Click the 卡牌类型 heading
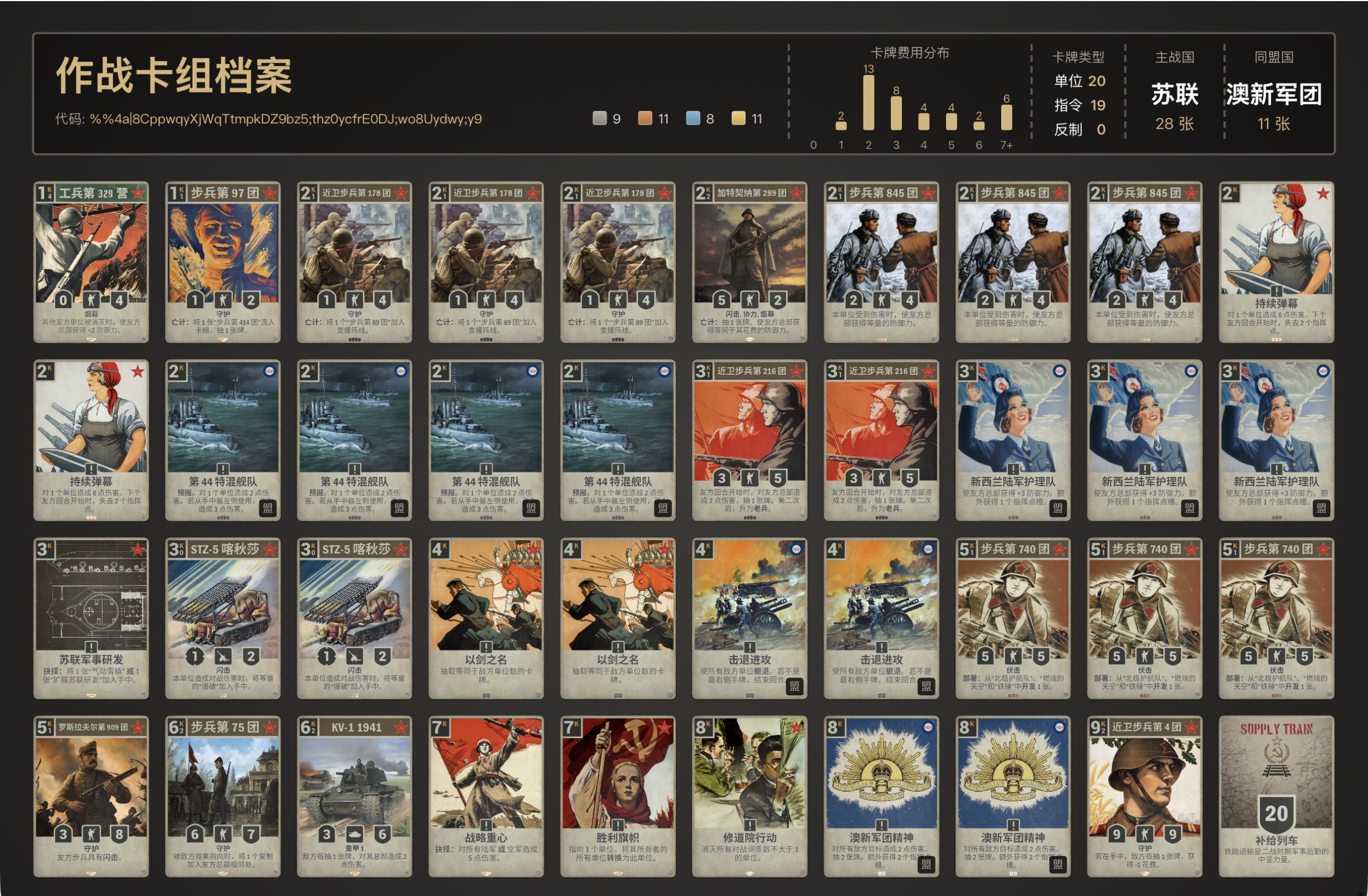The height and width of the screenshot is (896, 1368). click(x=1078, y=57)
